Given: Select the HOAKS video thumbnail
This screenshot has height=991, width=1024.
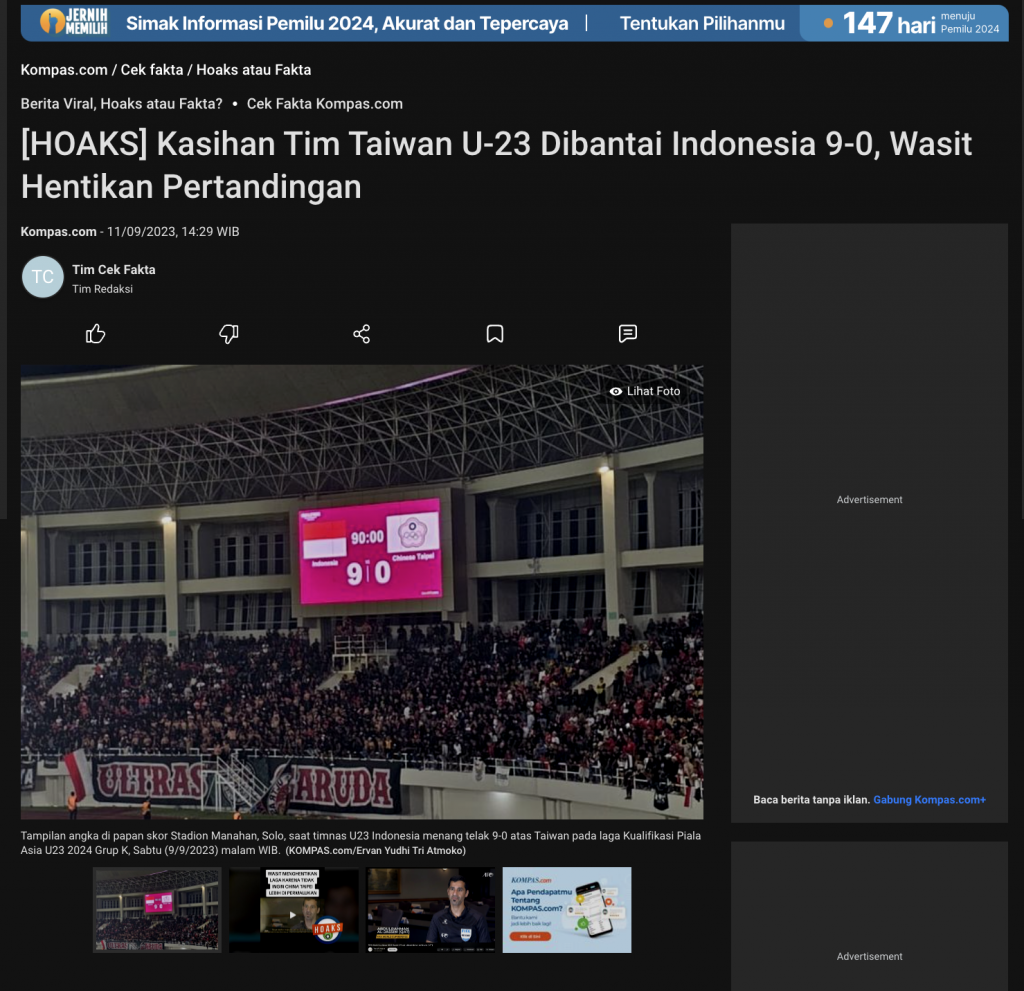Looking at the screenshot, I should point(294,909).
